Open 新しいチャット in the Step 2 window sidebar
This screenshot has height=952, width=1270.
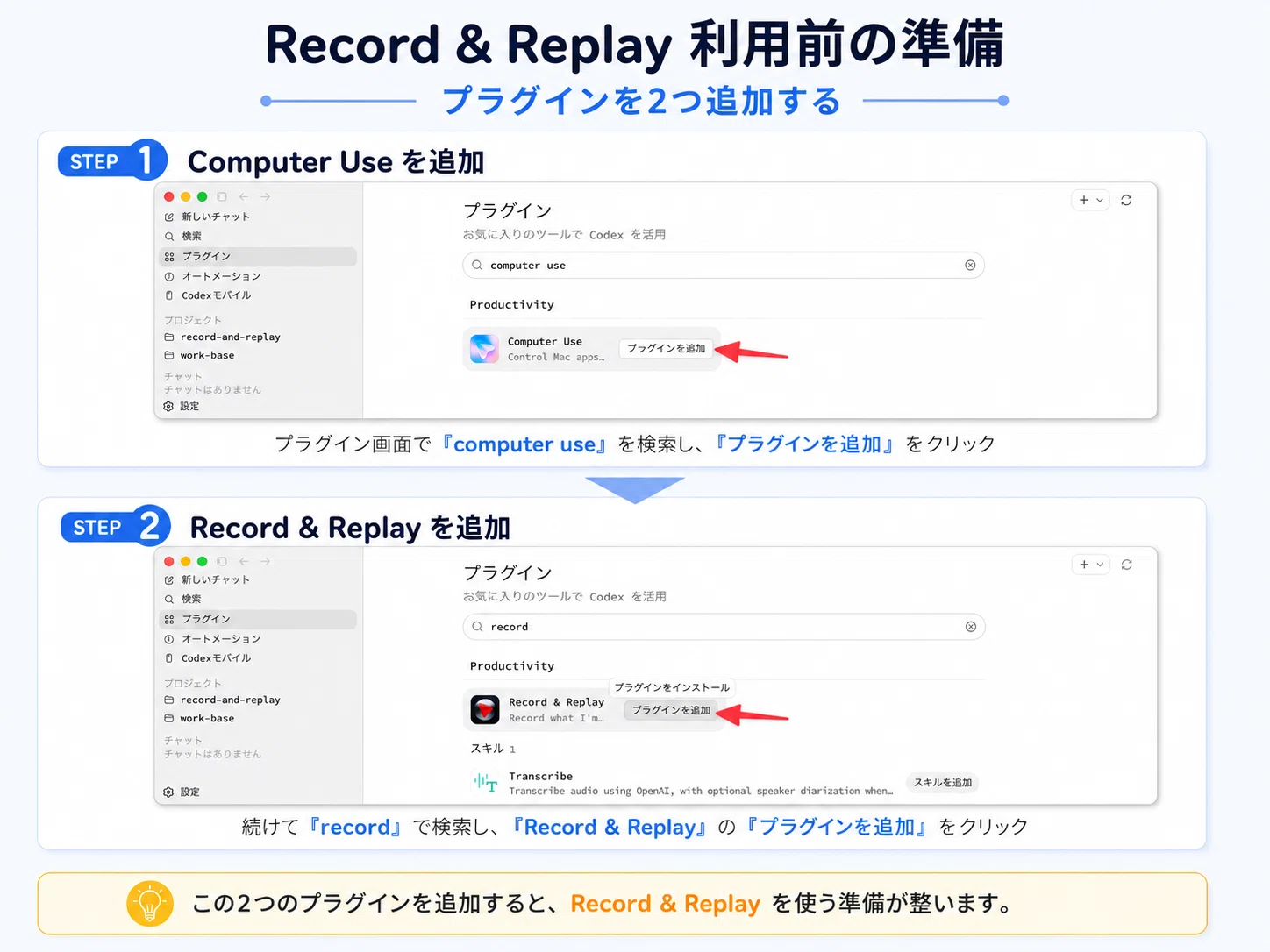click(x=258, y=579)
